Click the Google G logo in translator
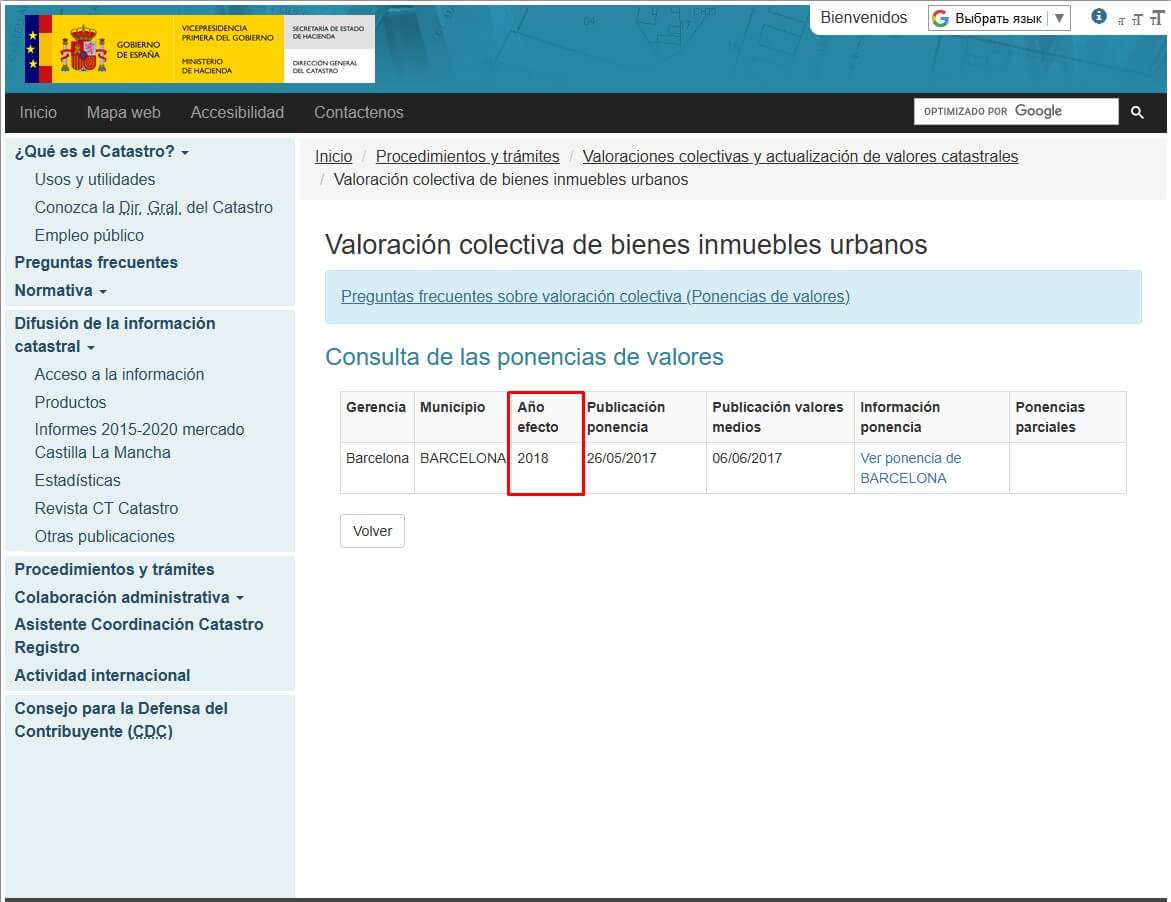Viewport: 1171px width, 902px height. pyautogui.click(x=940, y=18)
